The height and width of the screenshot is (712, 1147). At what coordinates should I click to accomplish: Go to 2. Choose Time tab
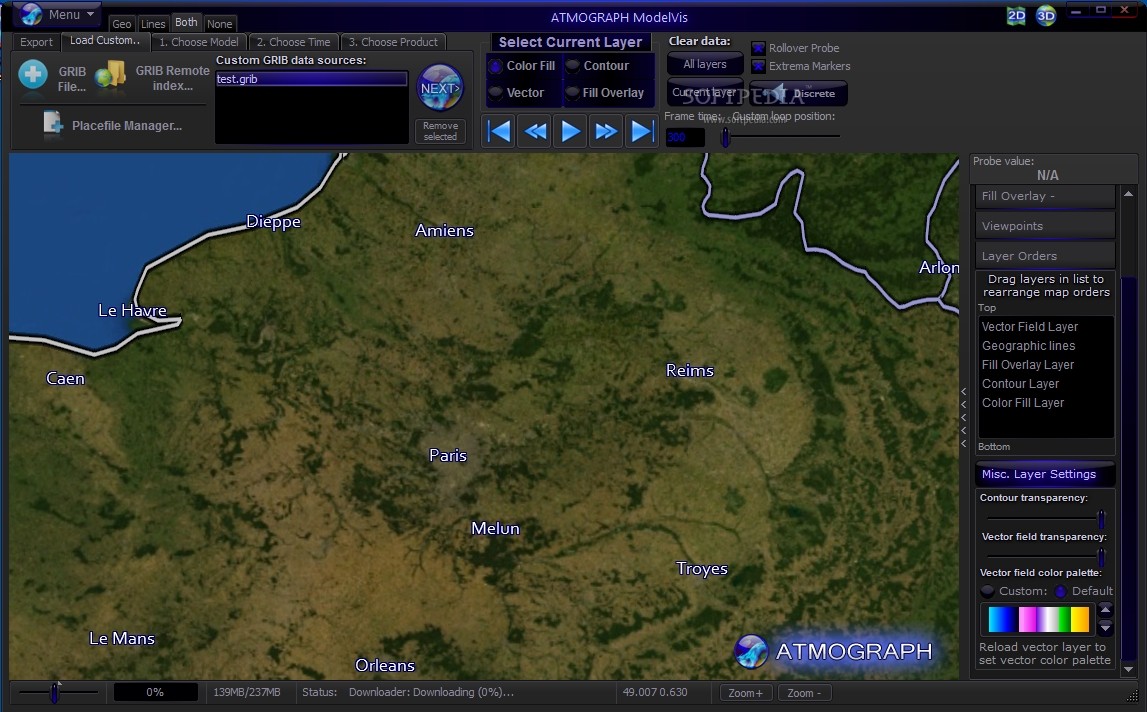tap(293, 42)
